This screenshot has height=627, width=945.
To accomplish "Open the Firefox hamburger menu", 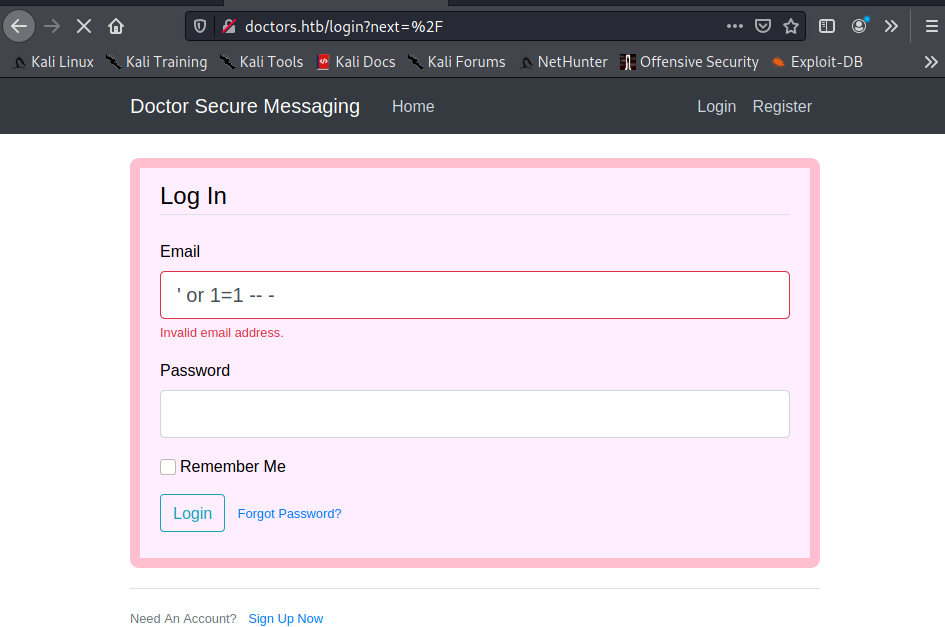I will pos(932,27).
